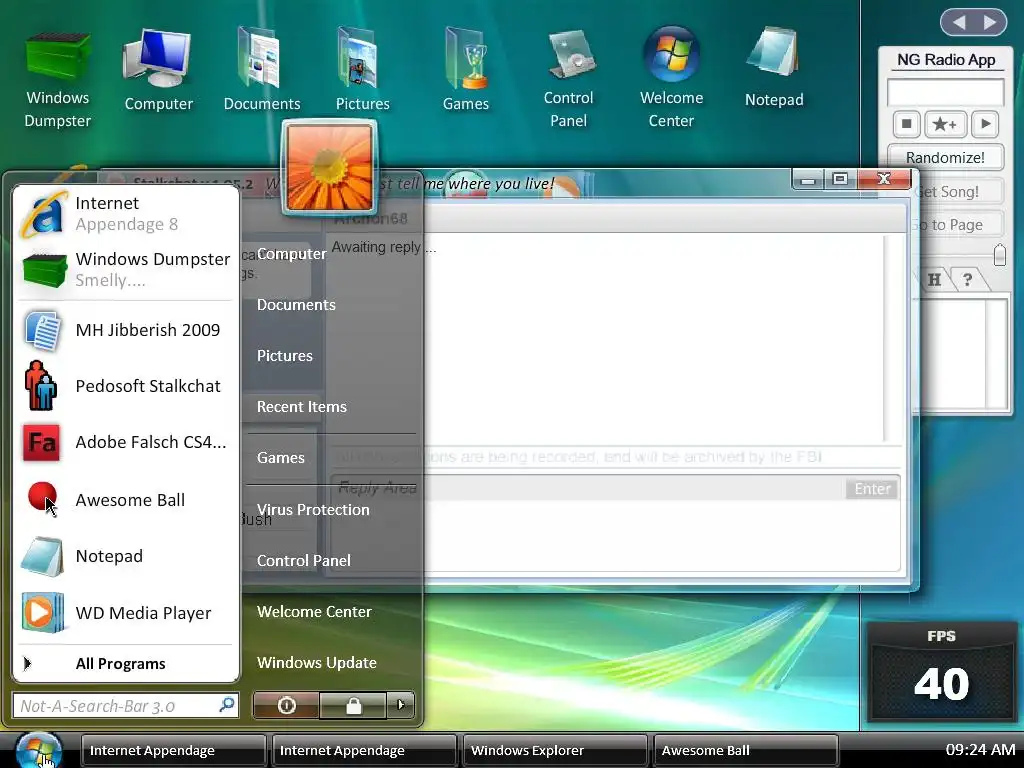Open the Welcome Center desktop icon
1024x768 pixels.
click(671, 78)
